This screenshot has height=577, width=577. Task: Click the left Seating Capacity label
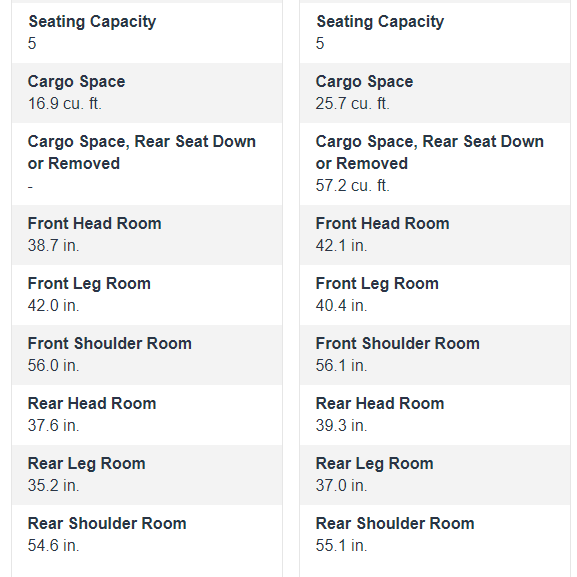pyautogui.click(x=92, y=22)
